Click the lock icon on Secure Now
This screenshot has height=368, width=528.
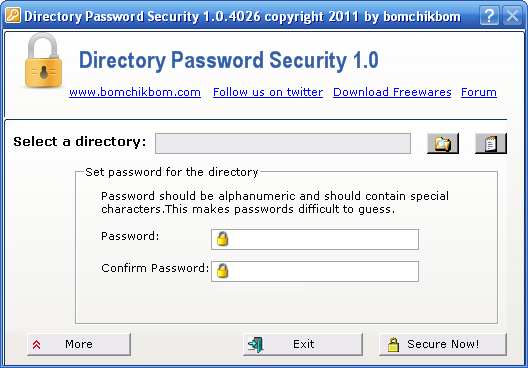click(393, 345)
